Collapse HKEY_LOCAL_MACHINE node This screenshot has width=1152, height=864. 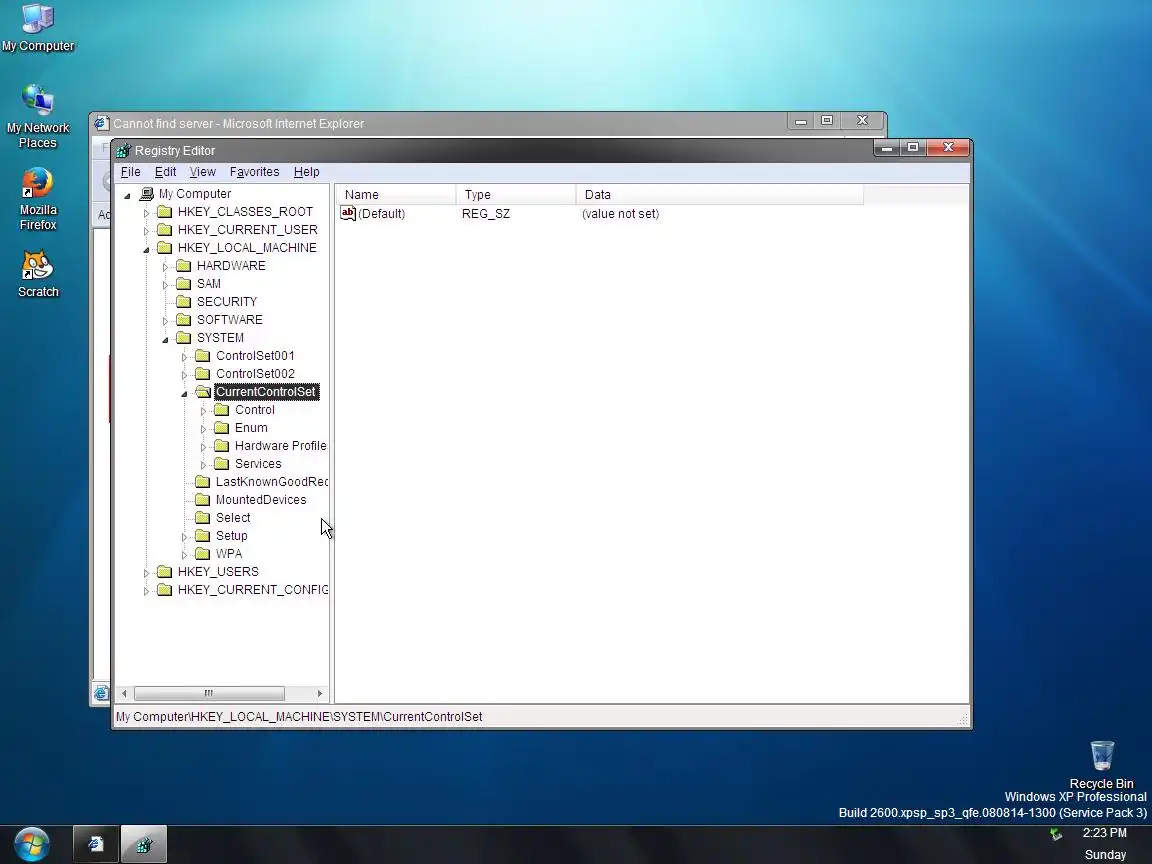pos(146,249)
